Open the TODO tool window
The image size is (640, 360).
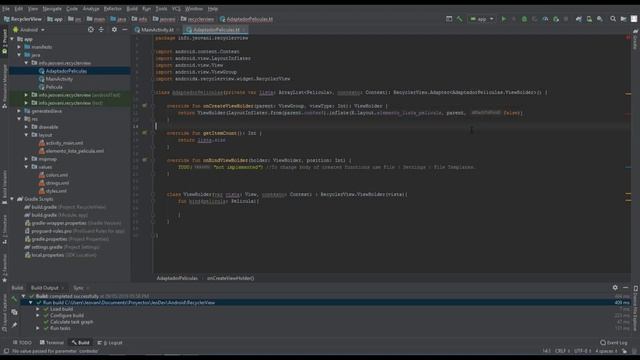22,342
